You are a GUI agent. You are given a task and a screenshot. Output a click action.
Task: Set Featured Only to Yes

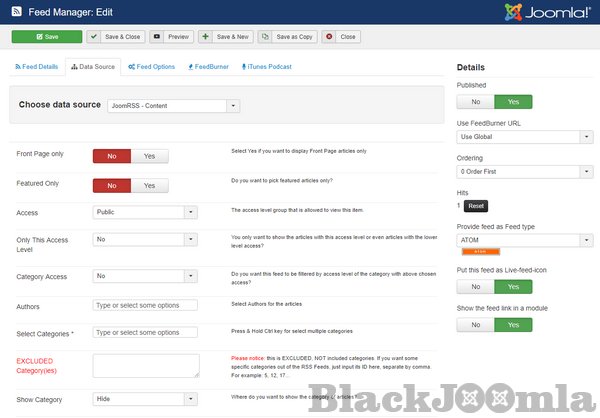pyautogui.click(x=149, y=185)
